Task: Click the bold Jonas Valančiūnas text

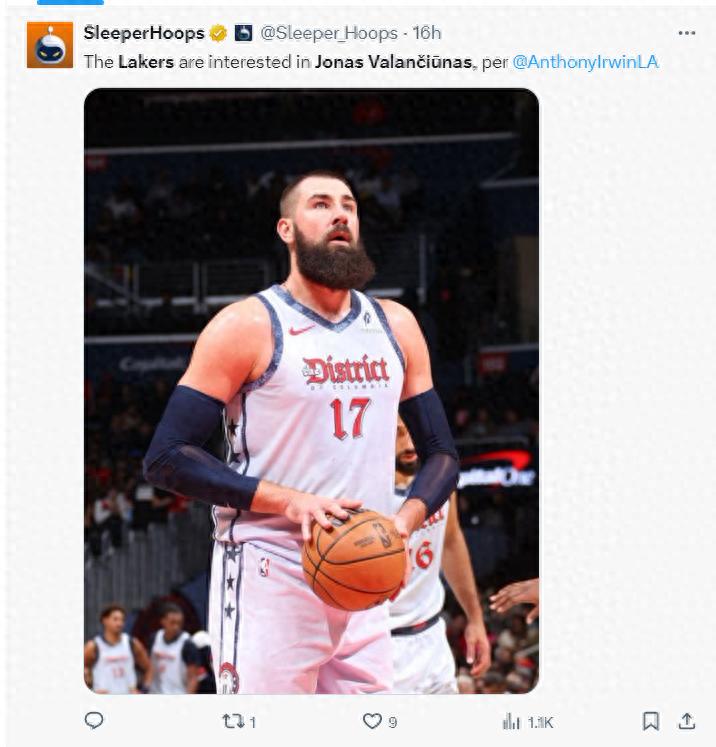Action: tap(393, 62)
